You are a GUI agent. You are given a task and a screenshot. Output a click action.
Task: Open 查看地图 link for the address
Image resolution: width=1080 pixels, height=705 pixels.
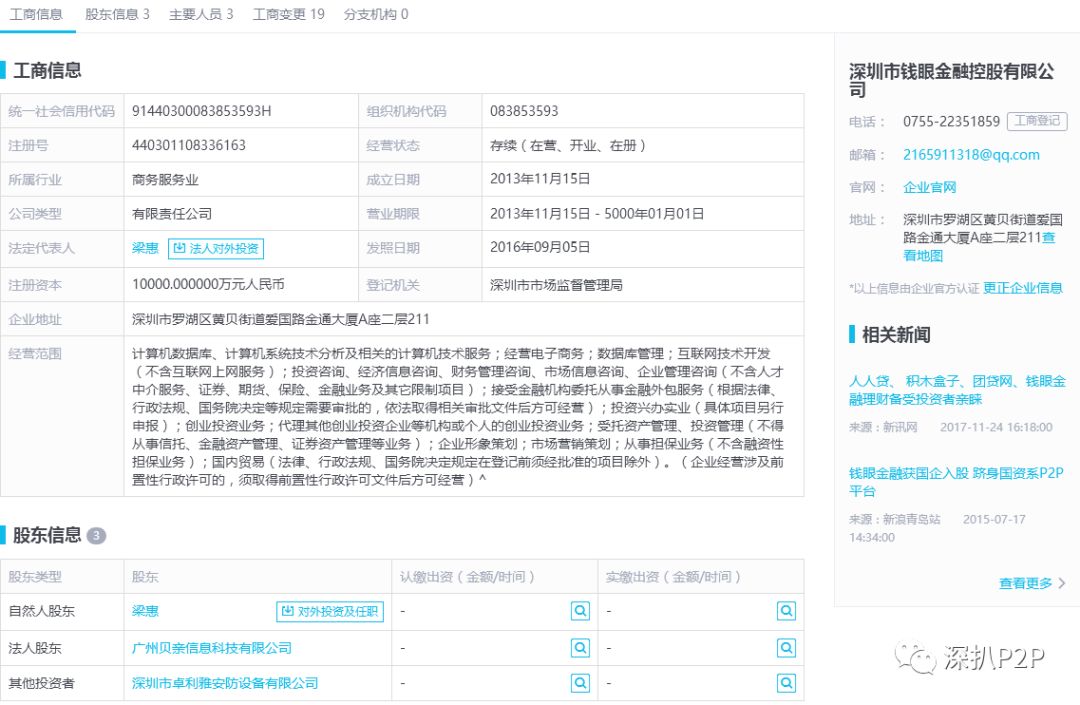point(923,255)
